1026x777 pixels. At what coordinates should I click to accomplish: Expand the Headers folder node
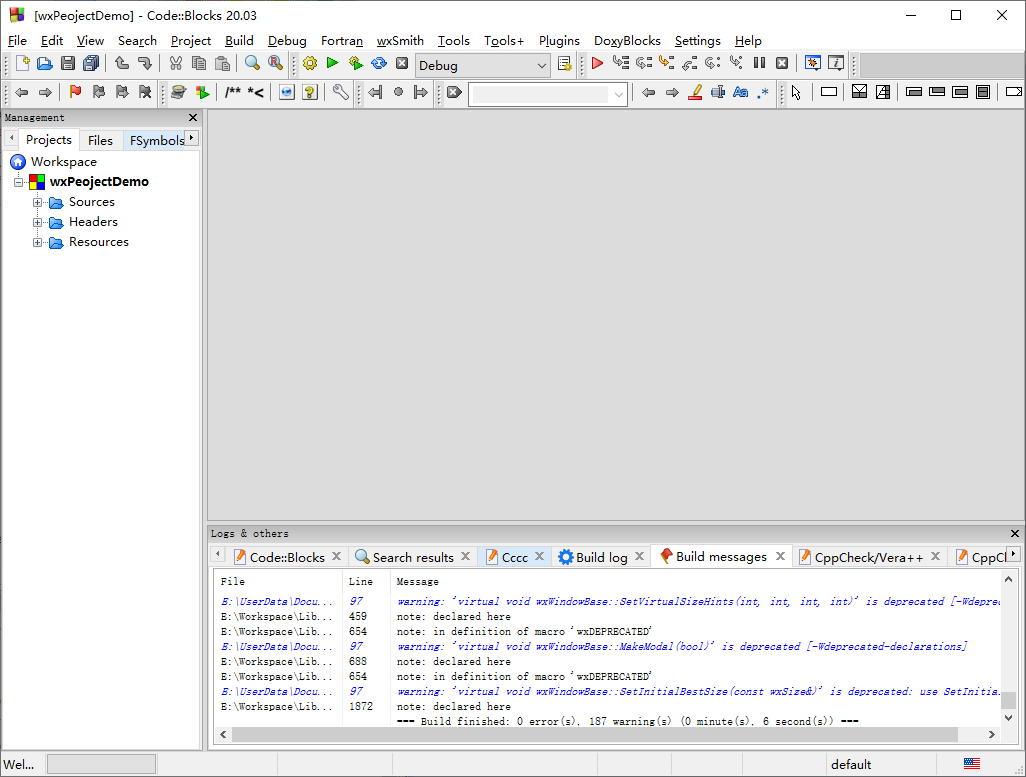pos(38,222)
